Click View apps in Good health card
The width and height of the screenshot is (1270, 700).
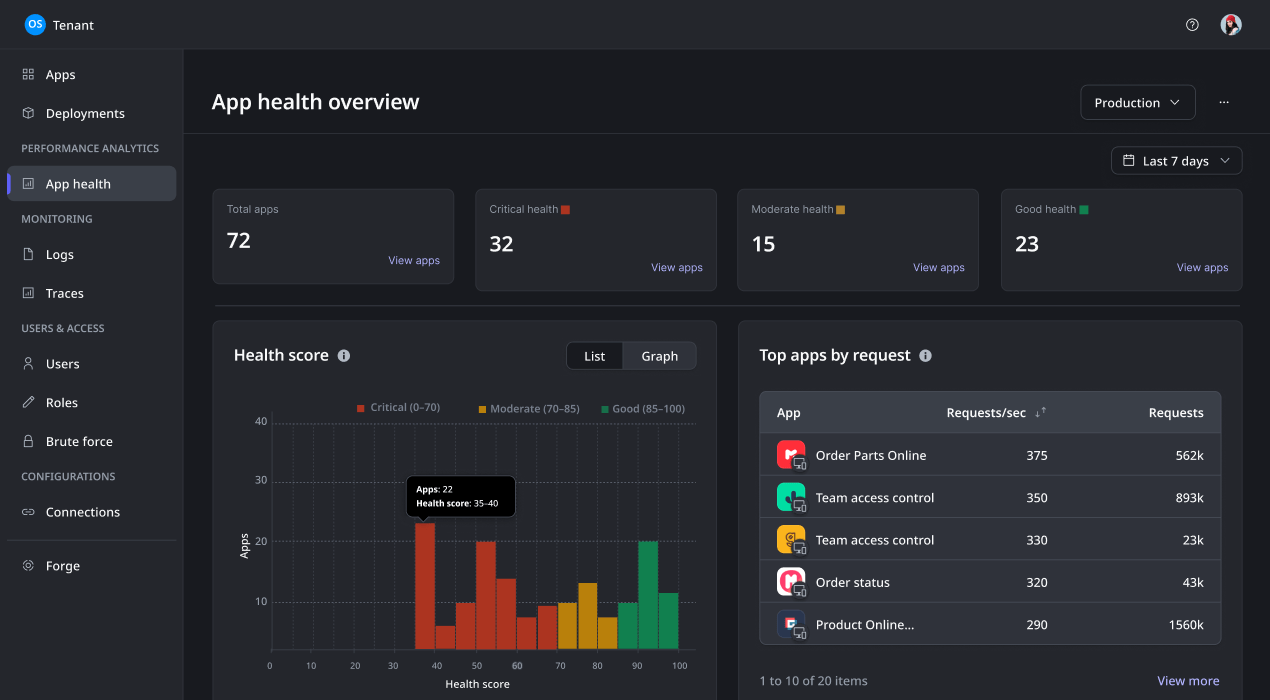coord(1202,267)
